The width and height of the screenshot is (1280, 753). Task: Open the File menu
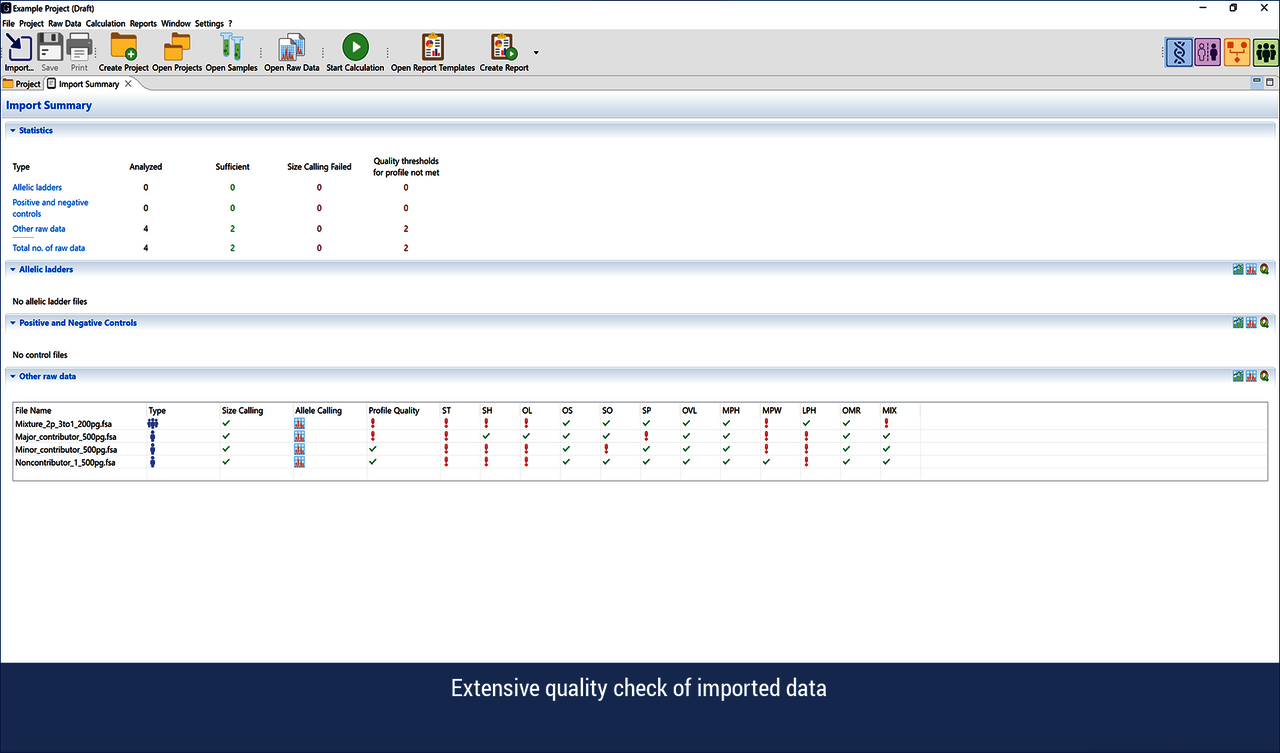point(8,23)
